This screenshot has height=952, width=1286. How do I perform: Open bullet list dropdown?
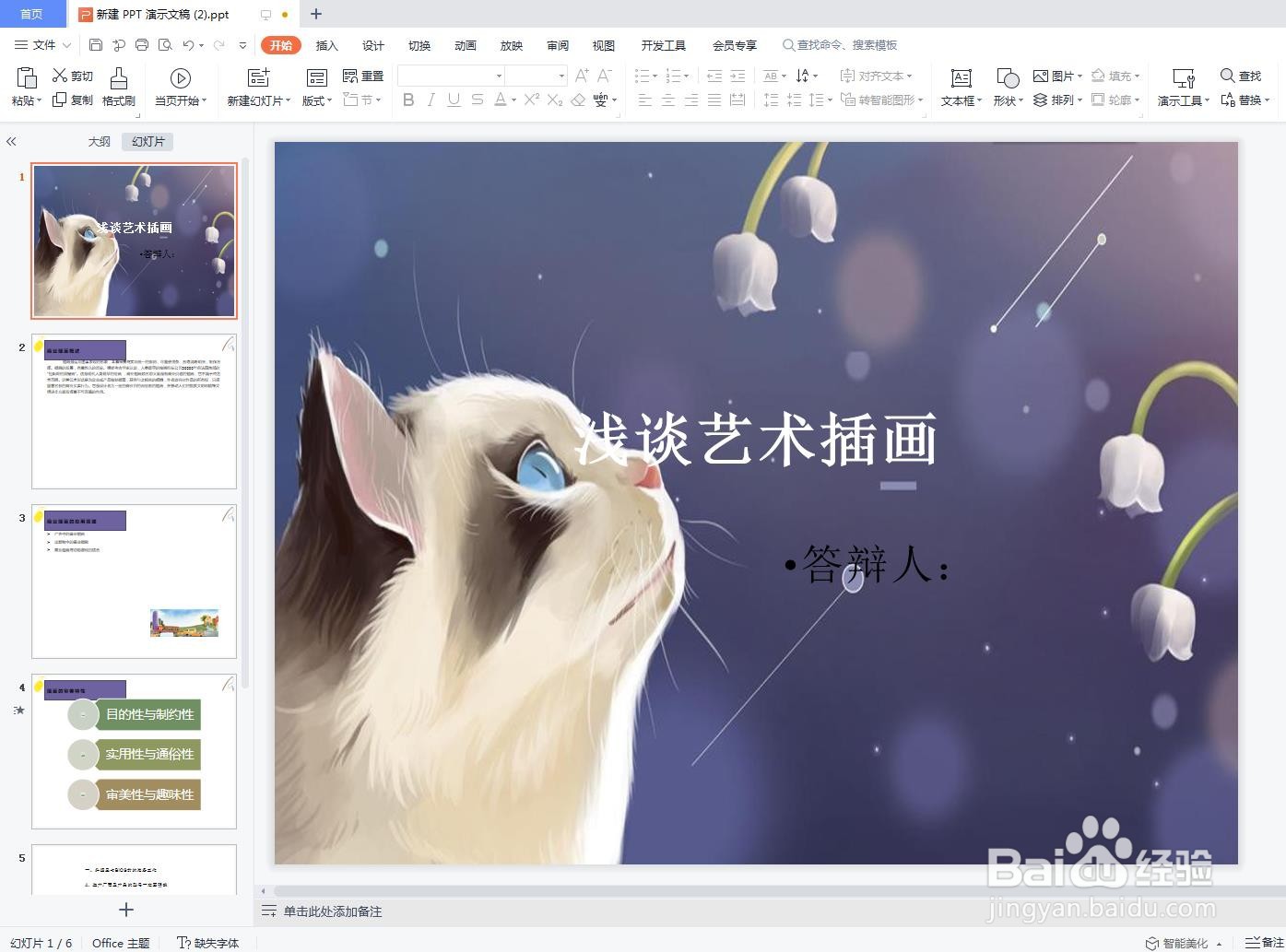(x=655, y=76)
